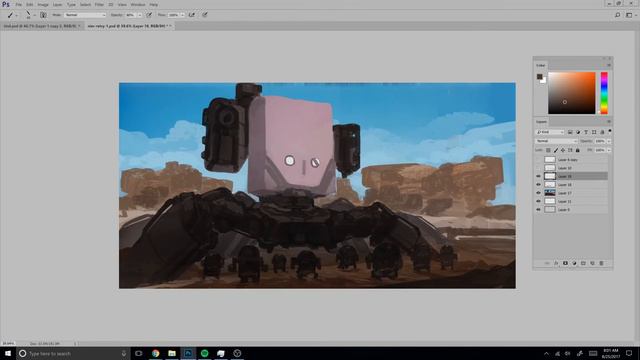Open the Color panel flyout menu
640x360 pixels.
click(x=609, y=65)
